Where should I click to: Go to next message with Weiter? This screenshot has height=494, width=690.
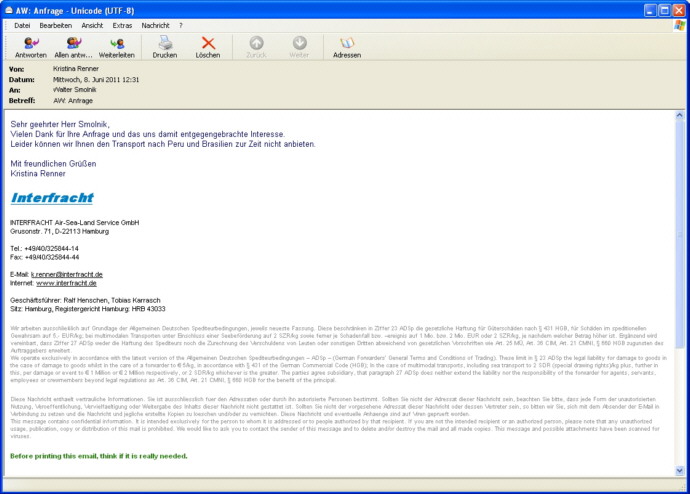(x=299, y=47)
